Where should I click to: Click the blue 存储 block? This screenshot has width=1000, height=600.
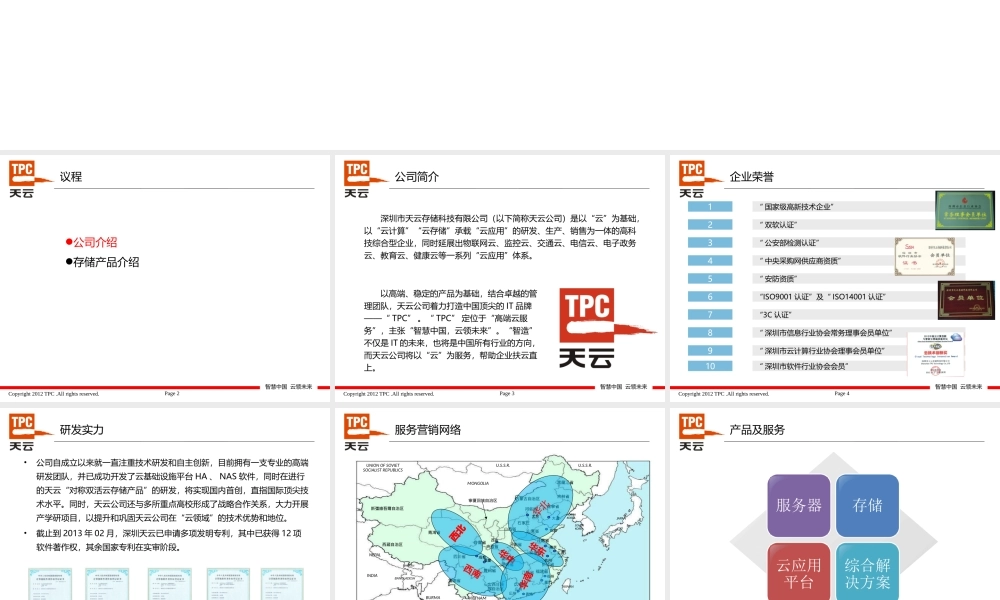[x=867, y=506]
